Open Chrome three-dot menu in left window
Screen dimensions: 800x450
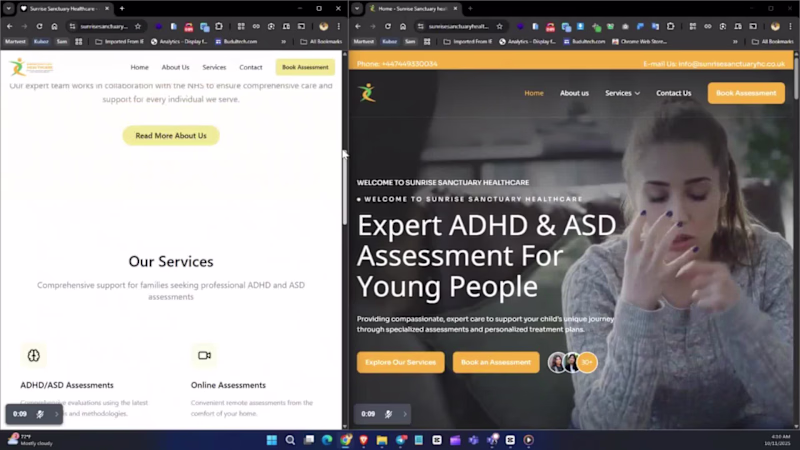(x=339, y=27)
